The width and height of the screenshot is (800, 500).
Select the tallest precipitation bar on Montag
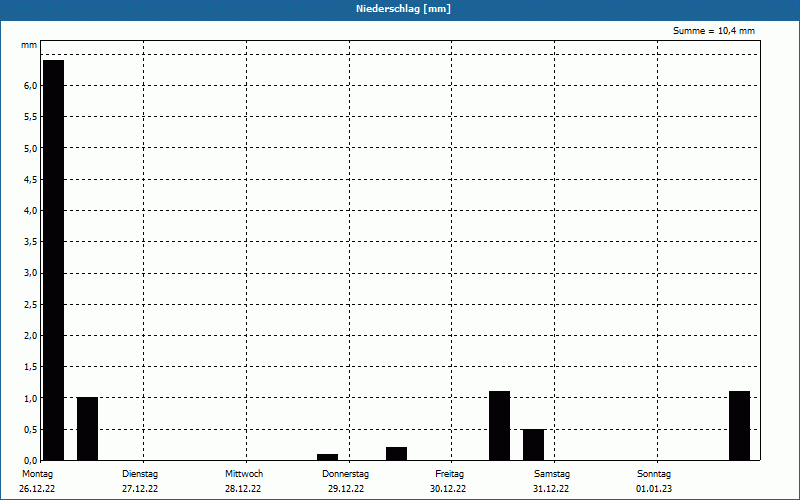pyautogui.click(x=54, y=260)
